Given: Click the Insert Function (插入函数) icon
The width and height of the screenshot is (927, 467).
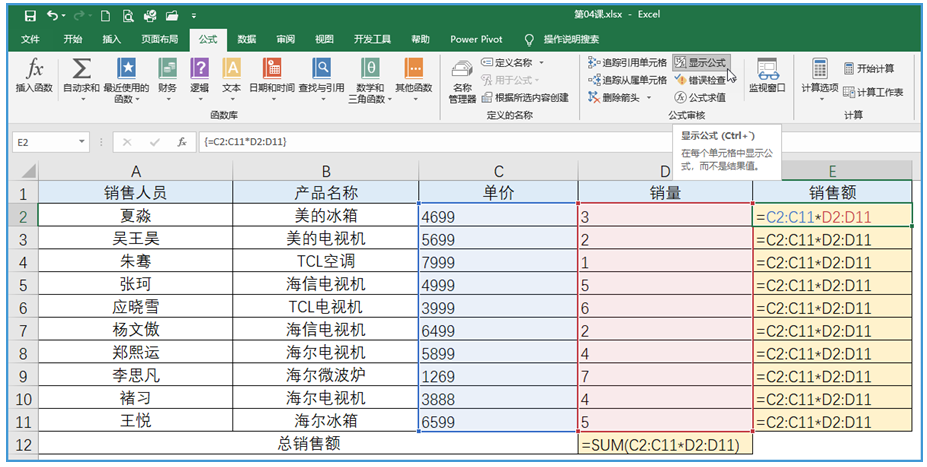Looking at the screenshot, I should tap(34, 76).
